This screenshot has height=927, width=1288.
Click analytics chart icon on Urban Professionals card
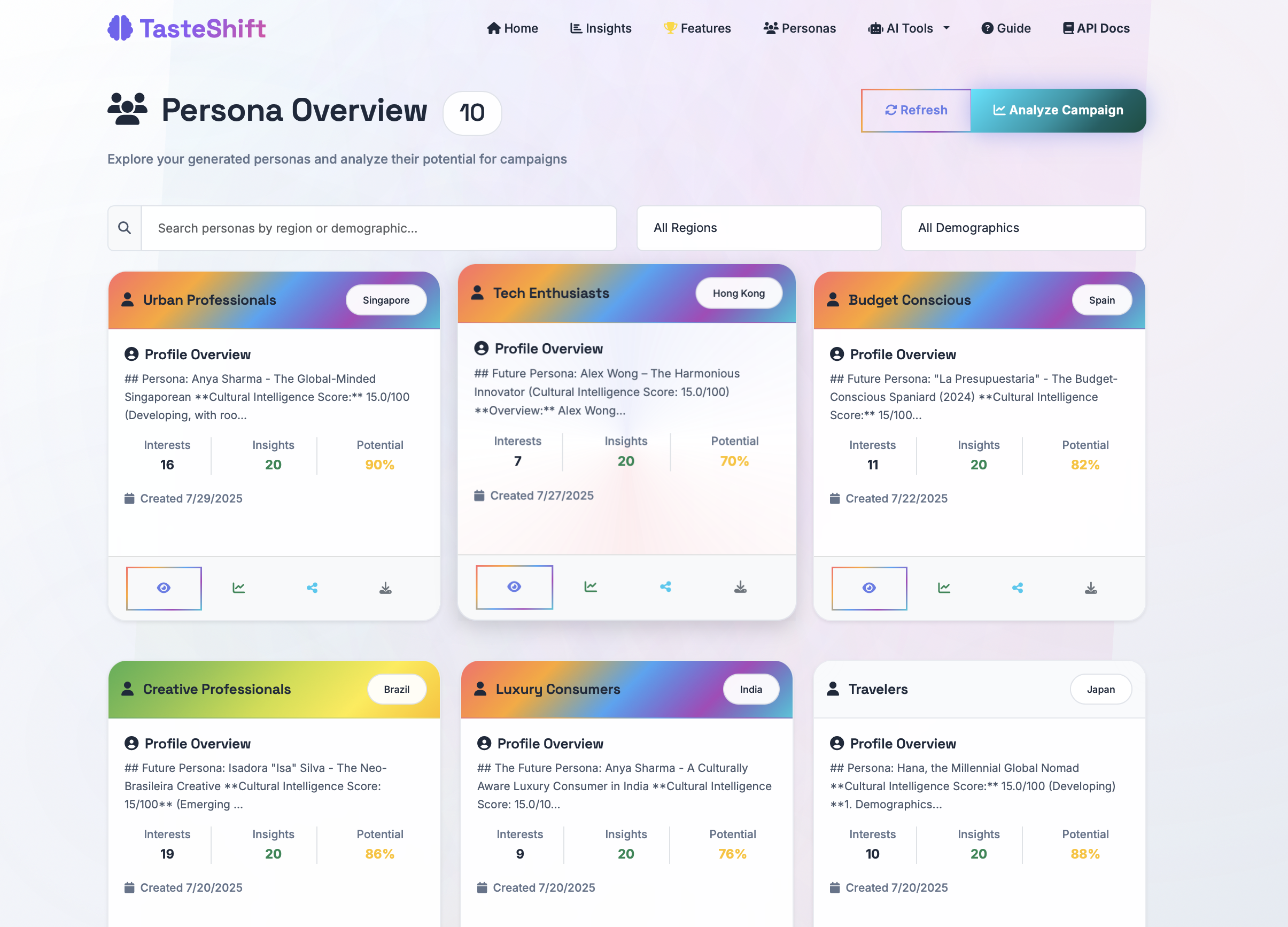point(238,588)
